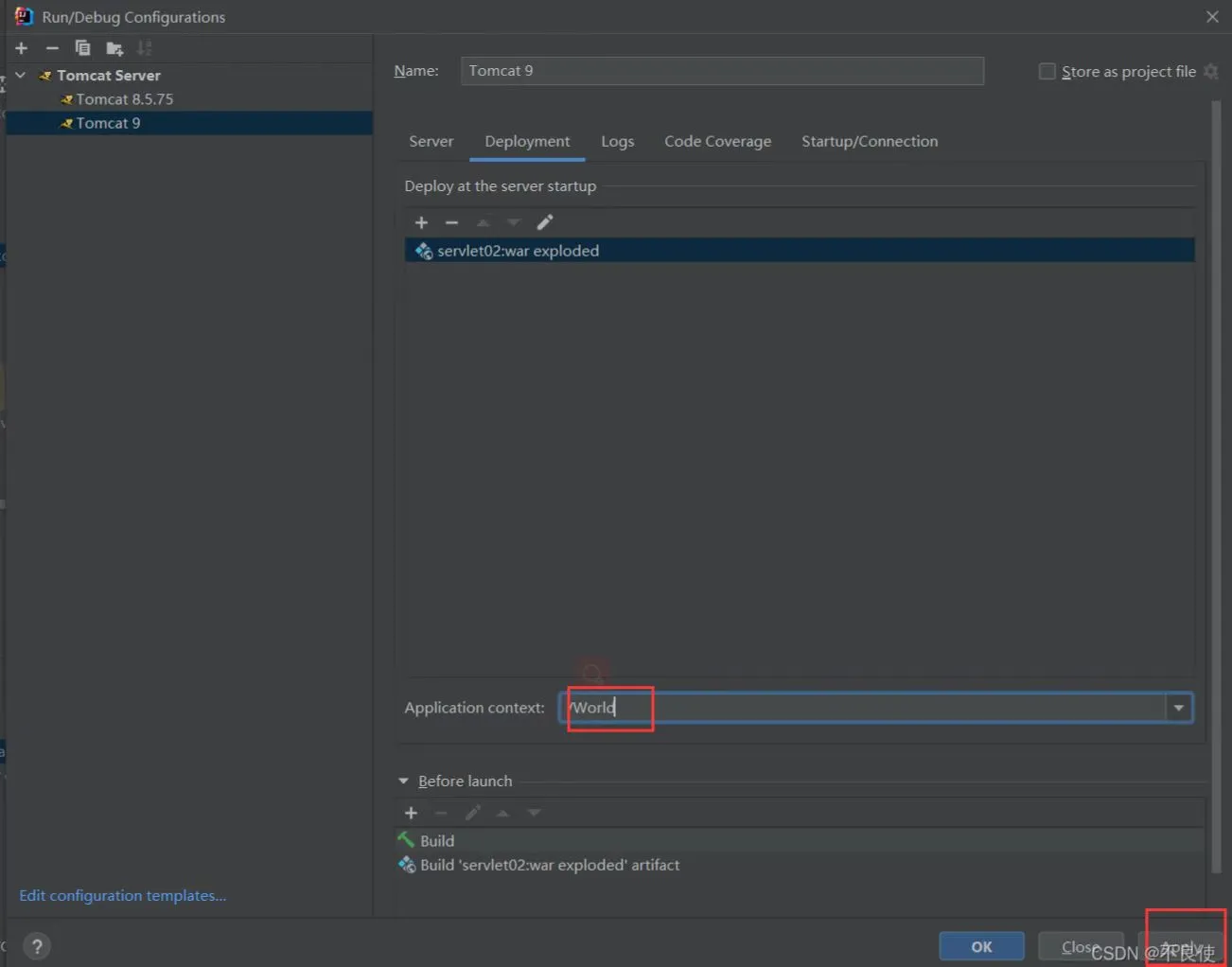The width and height of the screenshot is (1232, 967).
Task: Remove Before launch task minus icon
Action: click(x=441, y=813)
